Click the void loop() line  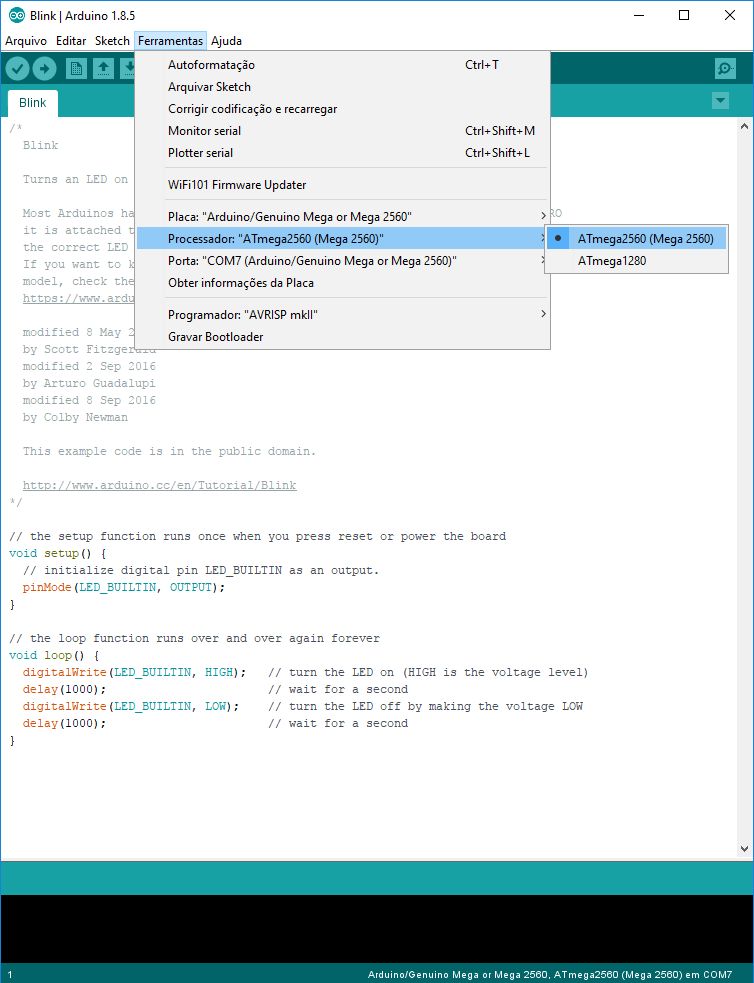click(x=54, y=655)
